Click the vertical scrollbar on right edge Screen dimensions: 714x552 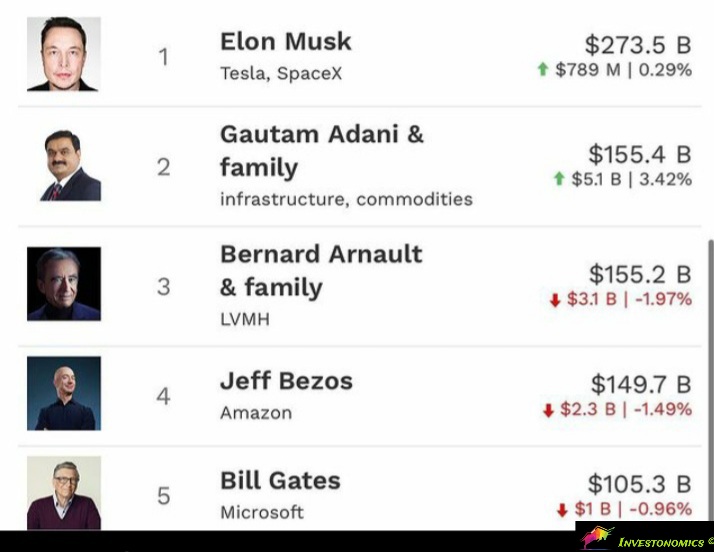(709, 380)
